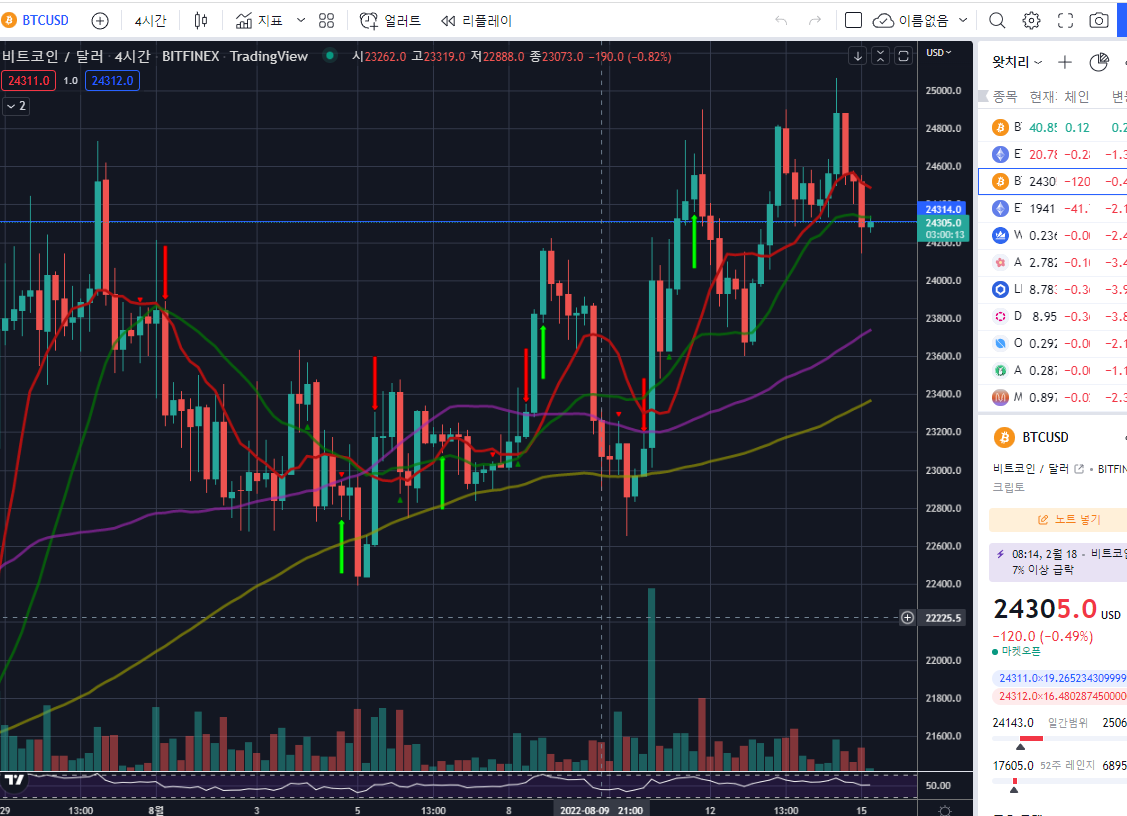Open the quick search magnifier
1127x816 pixels.
tap(997, 21)
